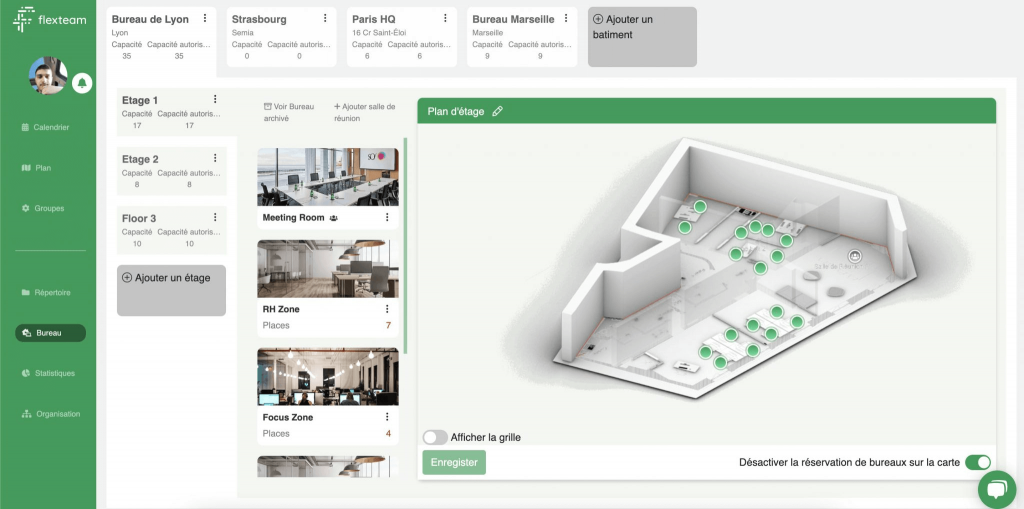Click the plus icon in Ajouter un batiment

(598, 19)
